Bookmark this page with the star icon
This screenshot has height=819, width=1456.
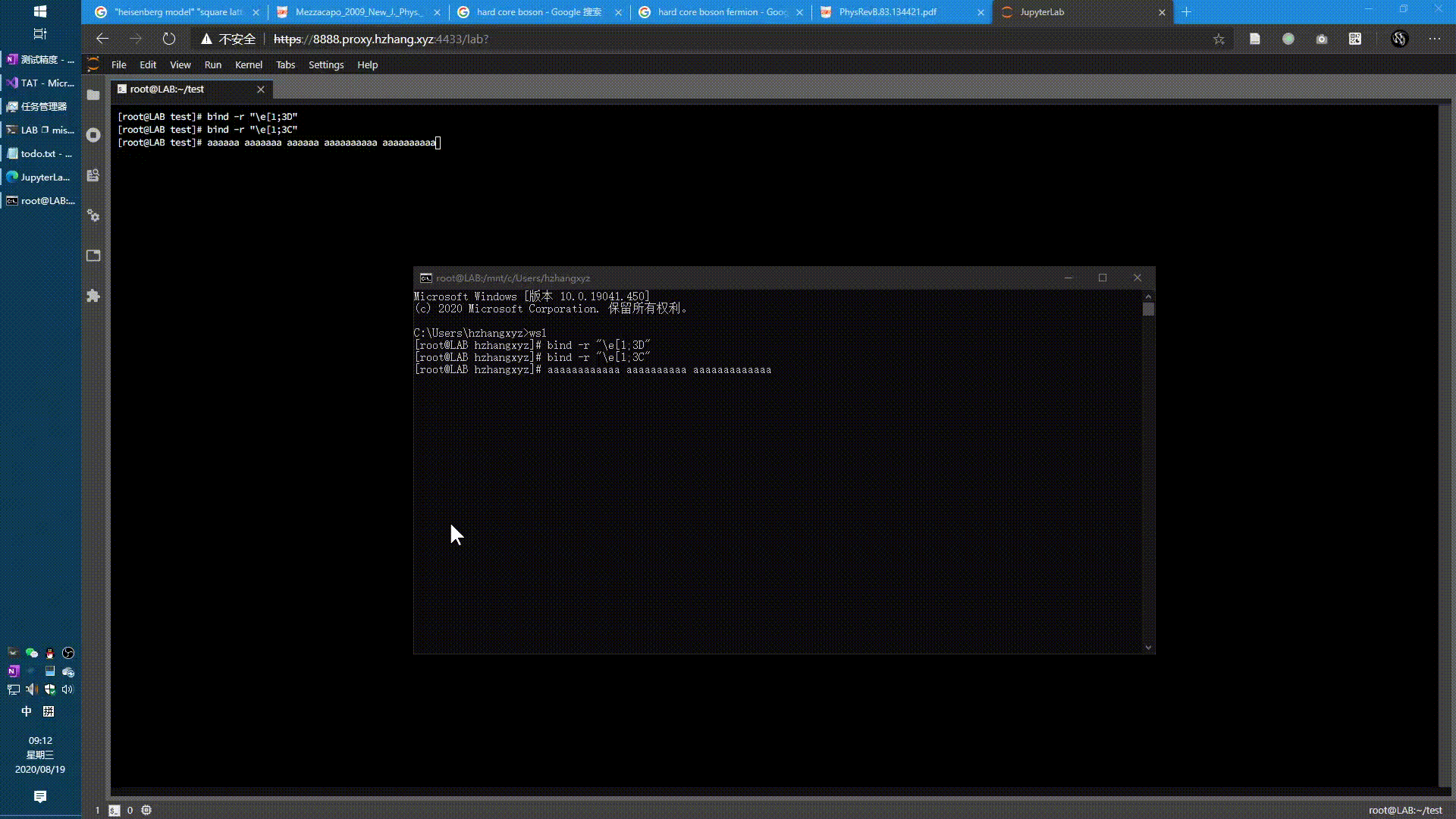(x=1219, y=39)
